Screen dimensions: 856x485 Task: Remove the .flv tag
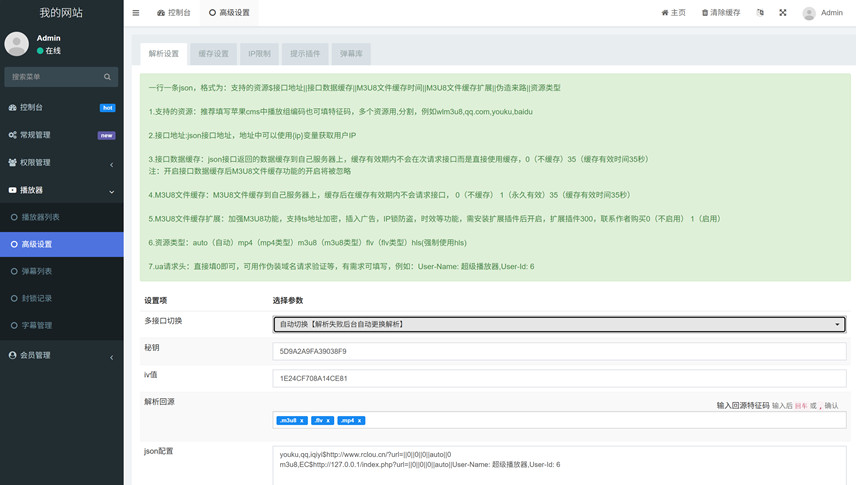tap(328, 421)
